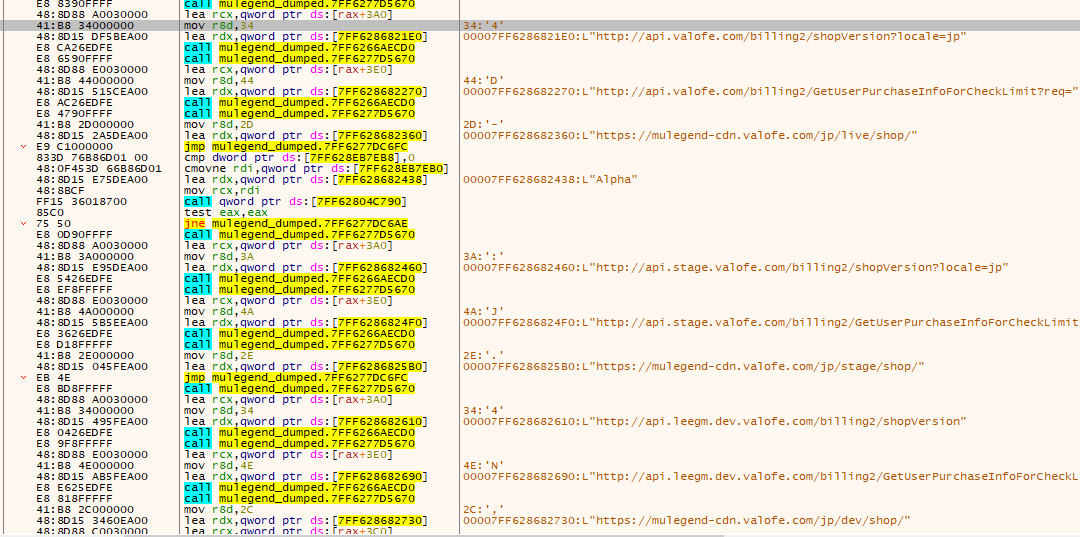The height and width of the screenshot is (537, 1080).
Task: Click lea rdx with address 7FF628682460
Action: (307, 268)
